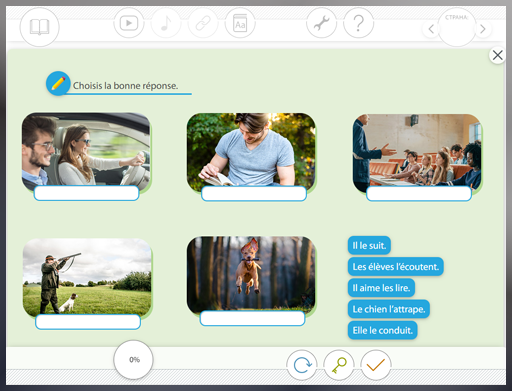
Task: Click answer box under the car photo
Action: (x=86, y=193)
